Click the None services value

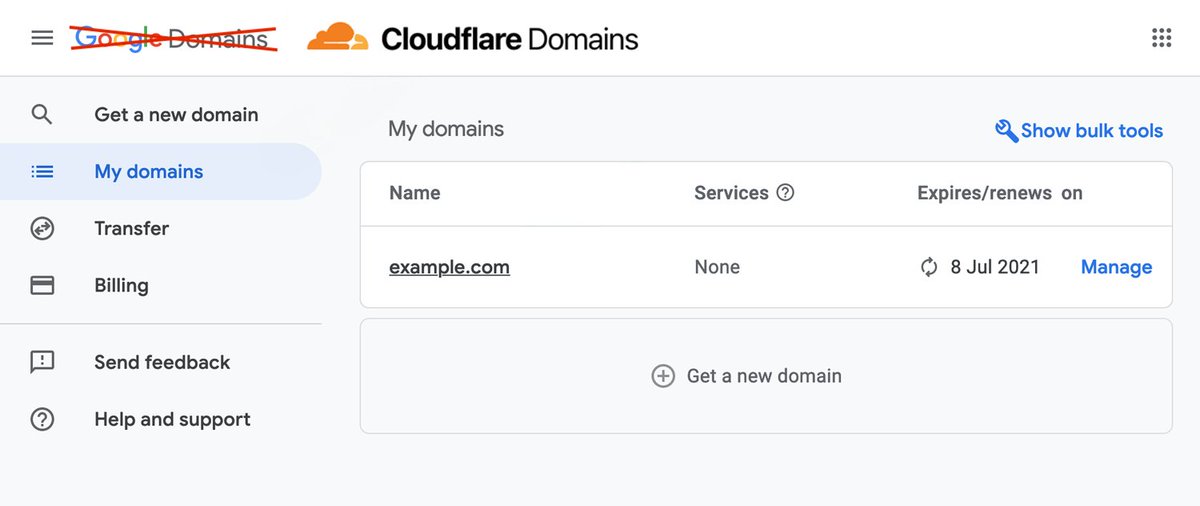[717, 267]
